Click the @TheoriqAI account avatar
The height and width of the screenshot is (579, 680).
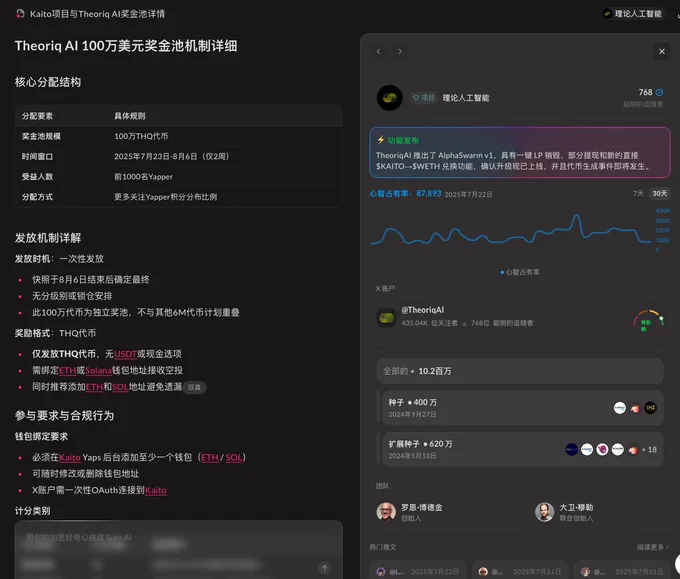(x=386, y=318)
